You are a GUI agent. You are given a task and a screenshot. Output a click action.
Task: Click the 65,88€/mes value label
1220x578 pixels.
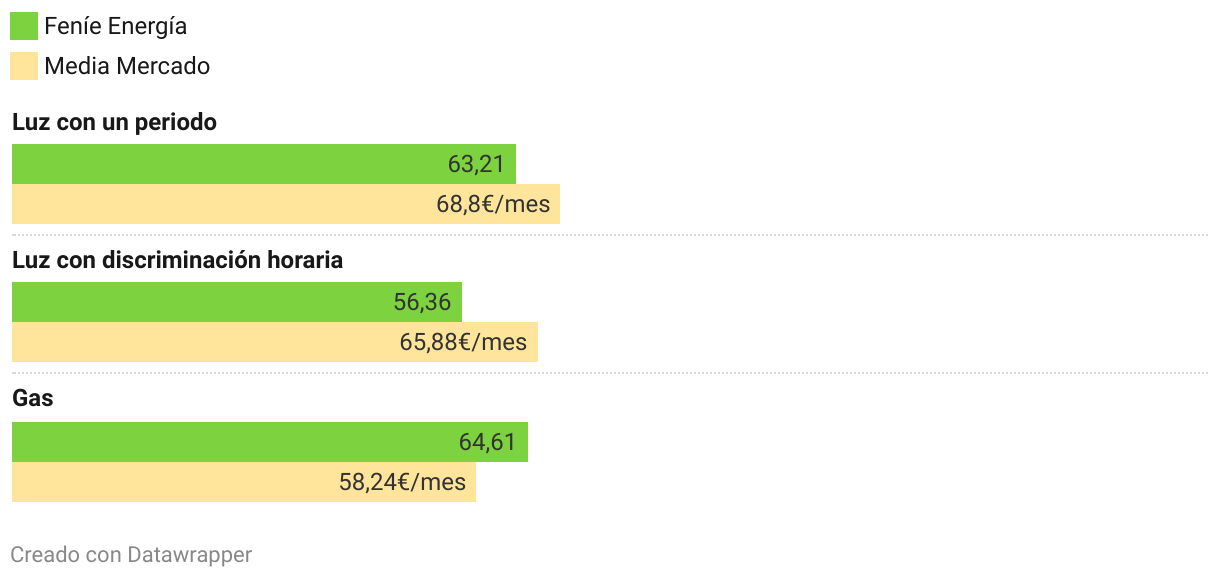coord(463,342)
